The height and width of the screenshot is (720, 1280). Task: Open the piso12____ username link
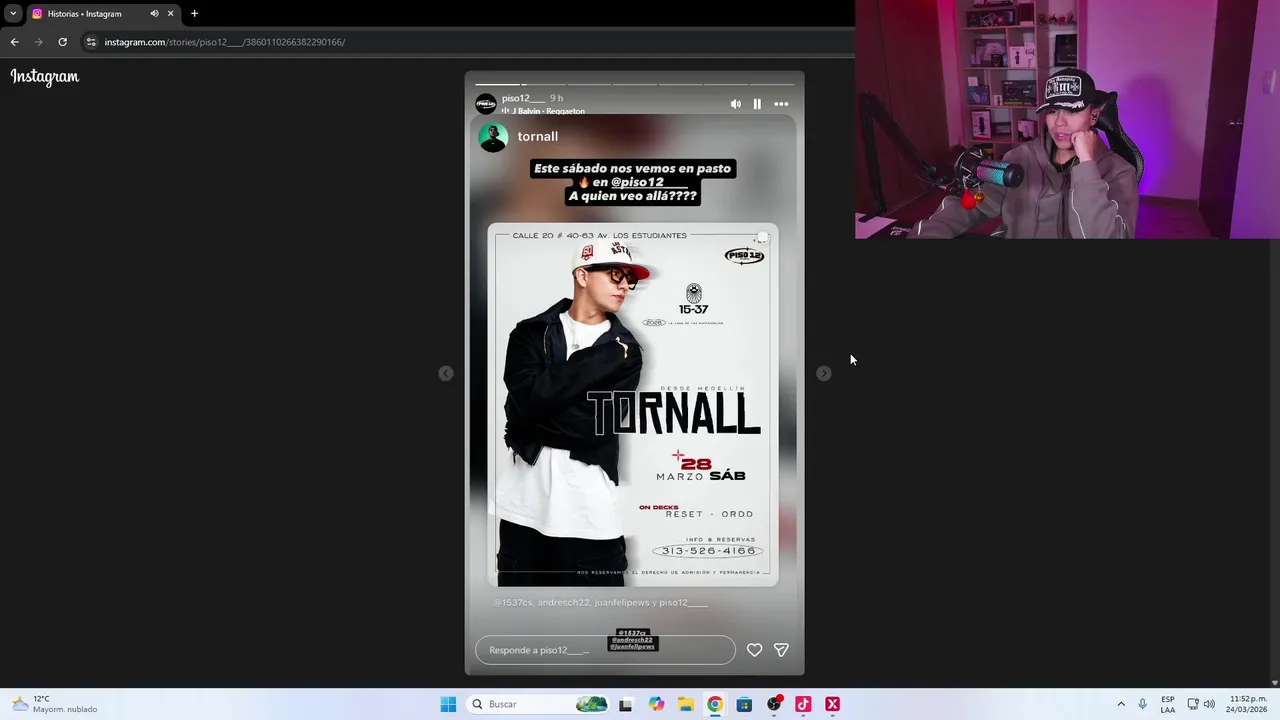523,98
